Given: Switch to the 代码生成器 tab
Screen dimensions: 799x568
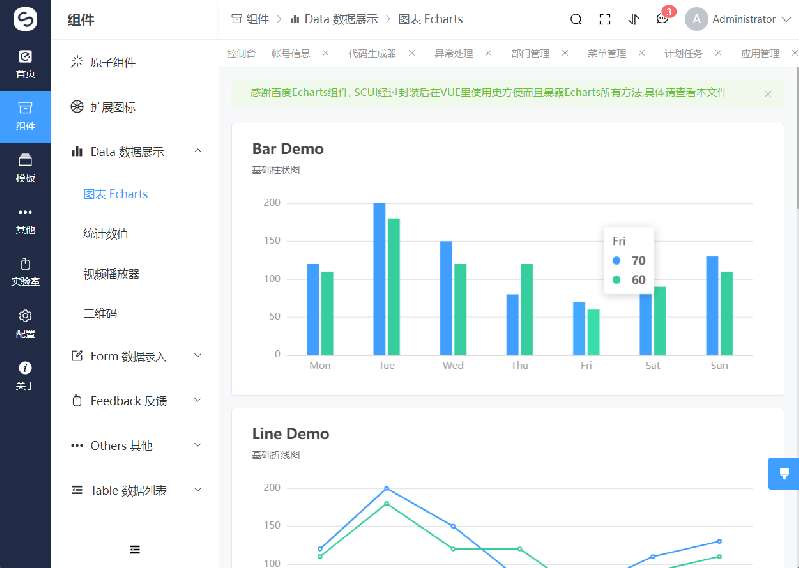Looking at the screenshot, I should point(371,53).
